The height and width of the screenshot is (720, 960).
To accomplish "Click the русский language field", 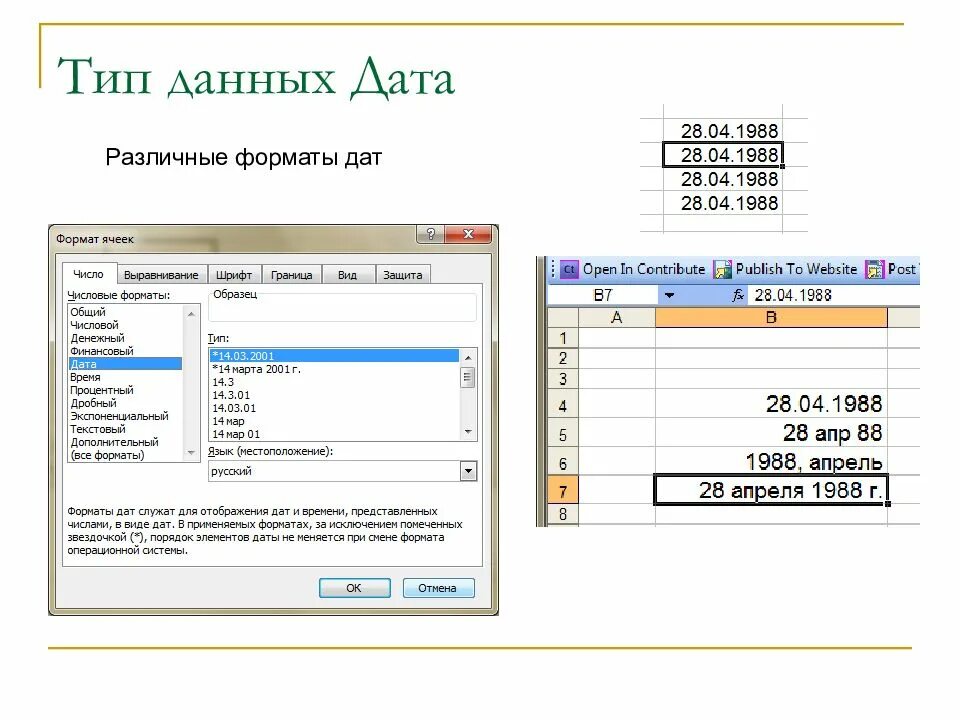I will (x=334, y=471).
